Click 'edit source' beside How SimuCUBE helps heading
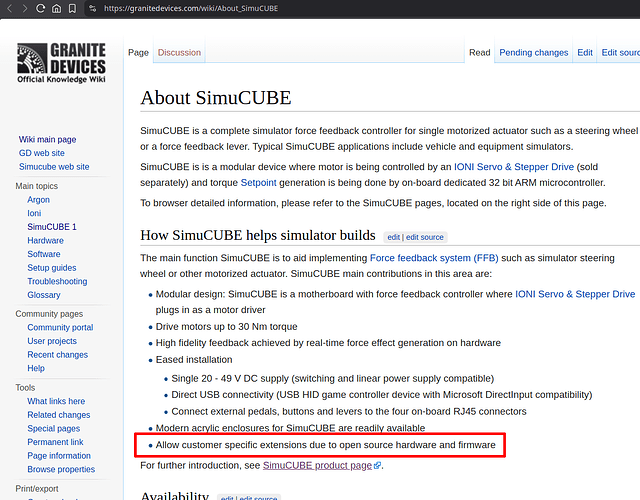The image size is (640, 500). [x=424, y=237]
